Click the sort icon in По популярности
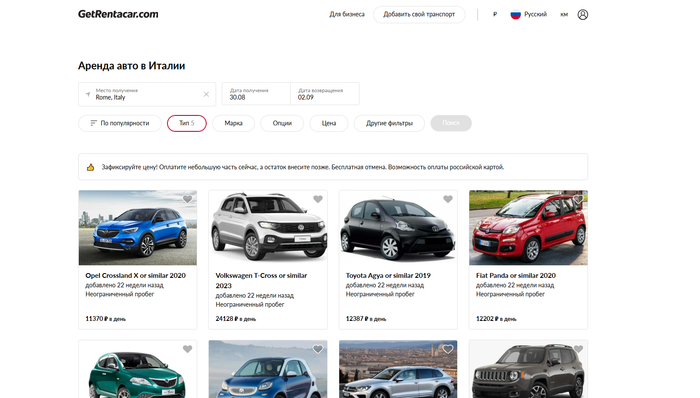Viewport: 700px width, 398px height. 93,123
